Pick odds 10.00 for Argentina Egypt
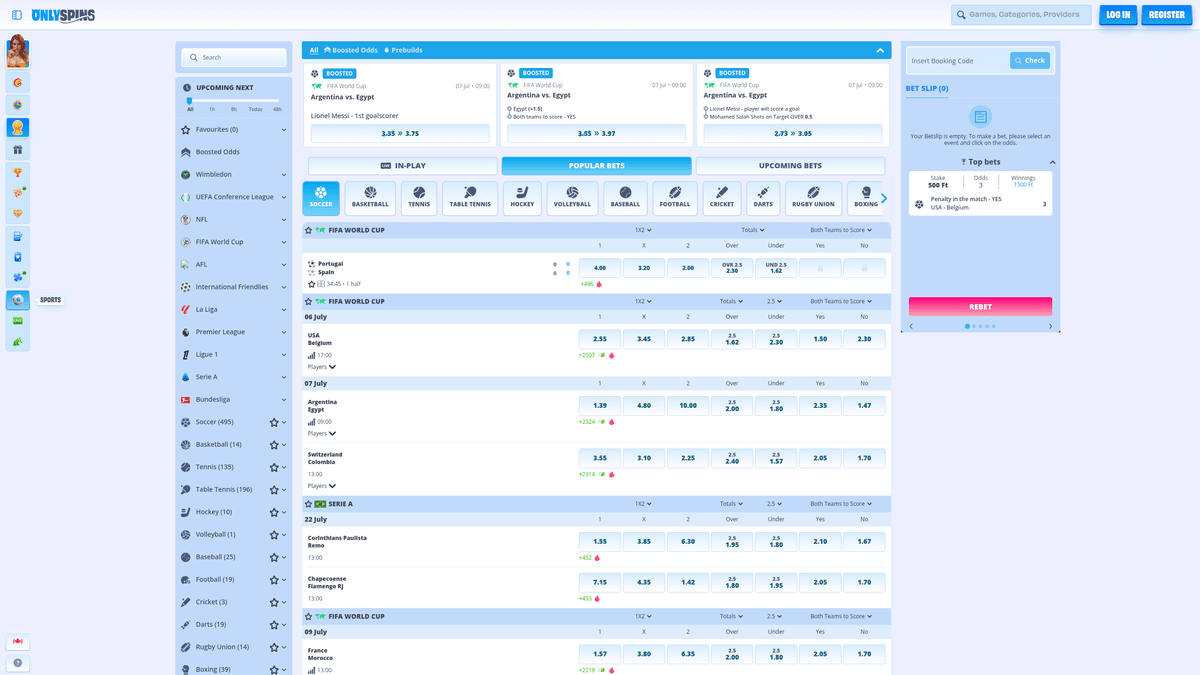This screenshot has width=1200, height=675. (688, 406)
